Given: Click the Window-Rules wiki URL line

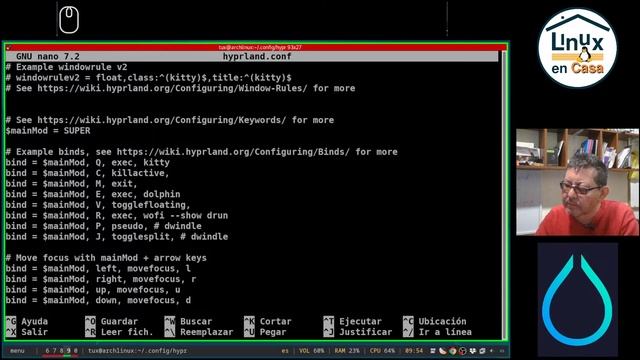Looking at the screenshot, I should point(180,88).
